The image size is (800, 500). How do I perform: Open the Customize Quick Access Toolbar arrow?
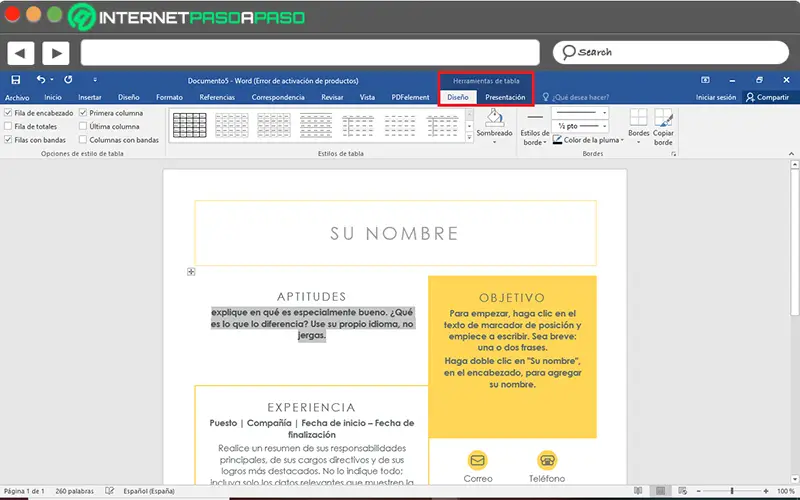tap(95, 80)
